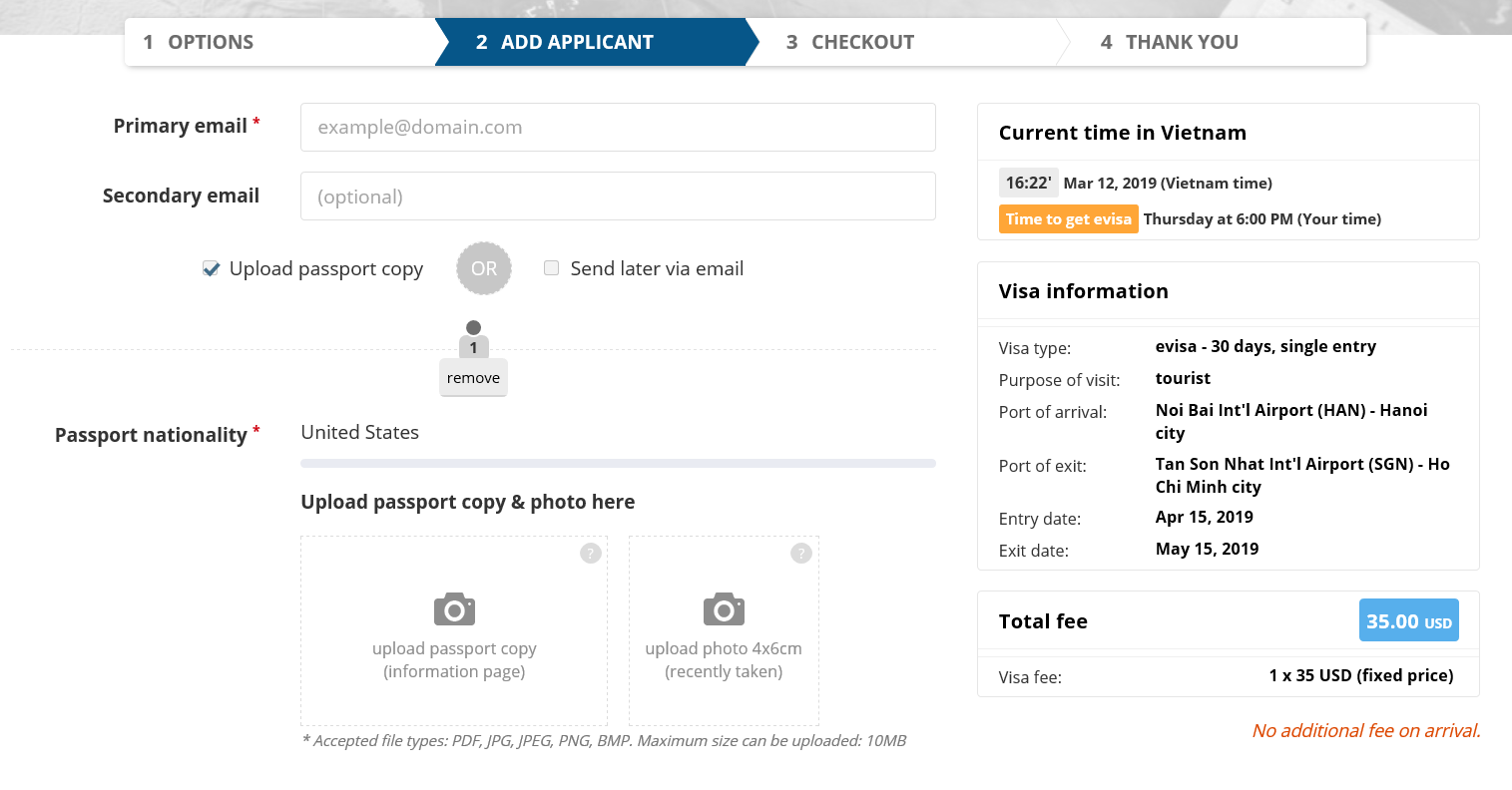This screenshot has height=790, width=1512.
Task: Click the passport copy camera icon
Action: tap(454, 608)
